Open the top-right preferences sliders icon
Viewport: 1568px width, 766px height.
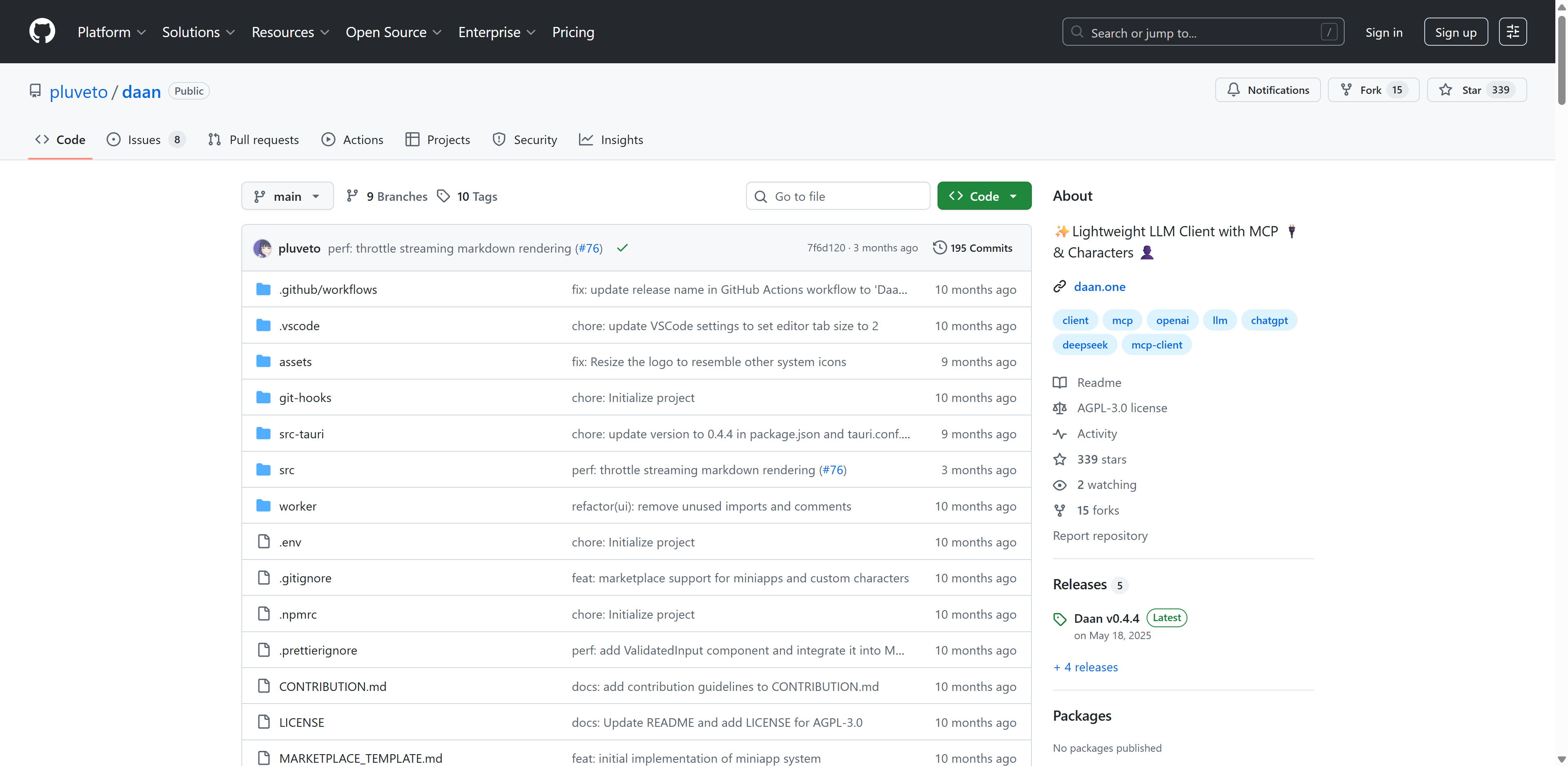[1512, 32]
